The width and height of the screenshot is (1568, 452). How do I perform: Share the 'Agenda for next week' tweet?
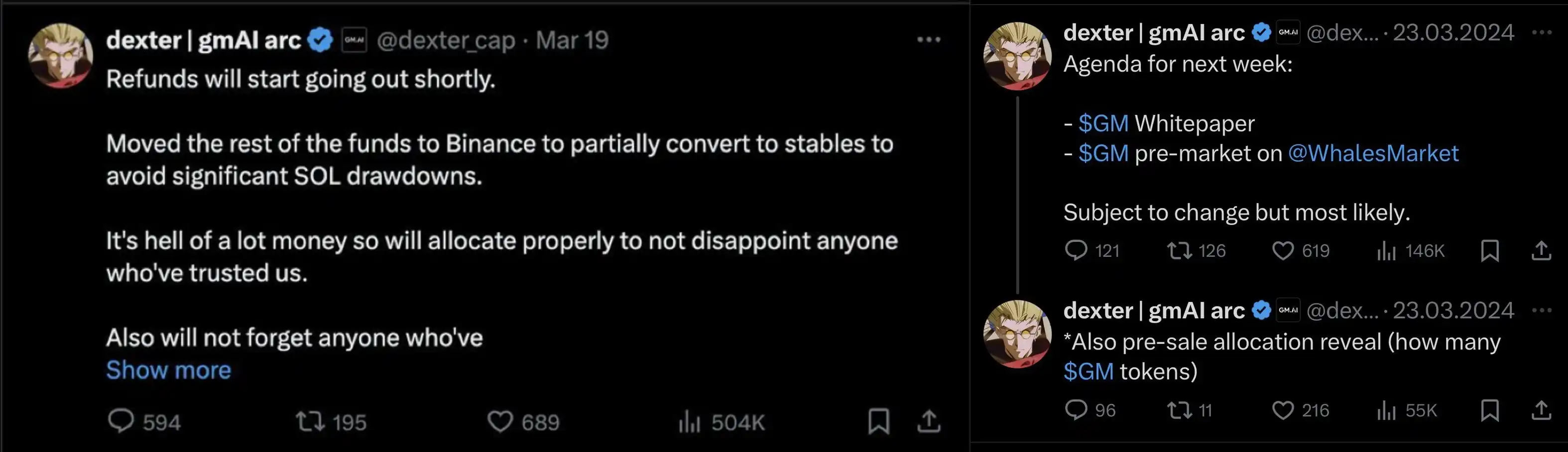[1541, 250]
